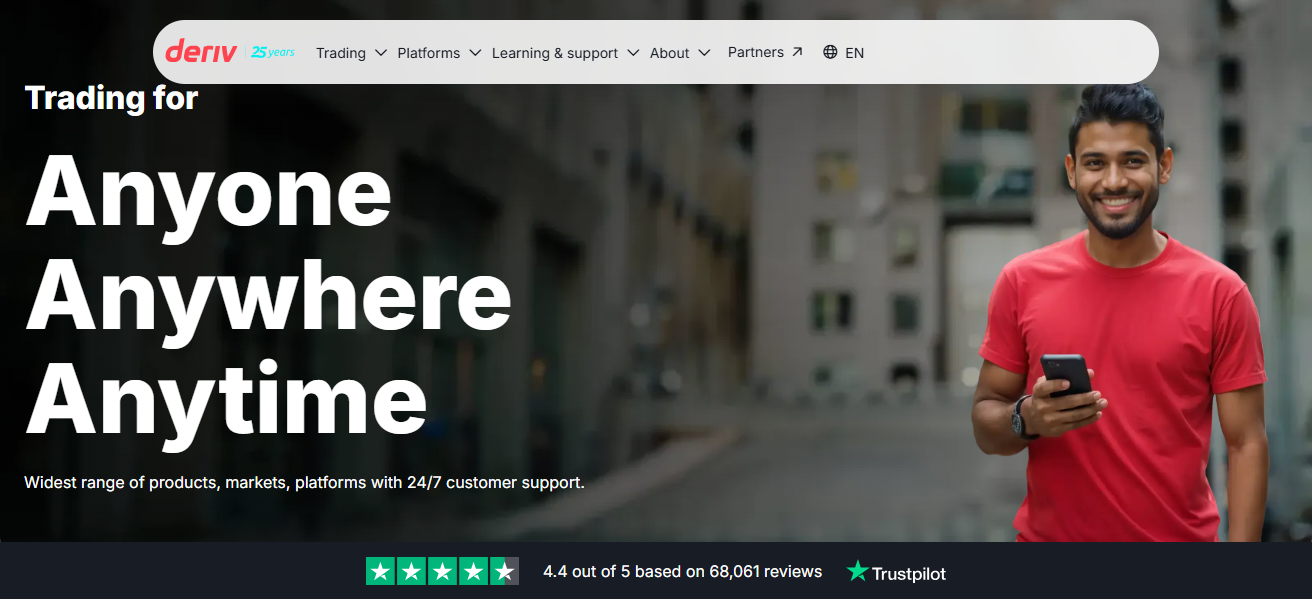
Task: Click the Trustpilot star logo
Action: (857, 572)
